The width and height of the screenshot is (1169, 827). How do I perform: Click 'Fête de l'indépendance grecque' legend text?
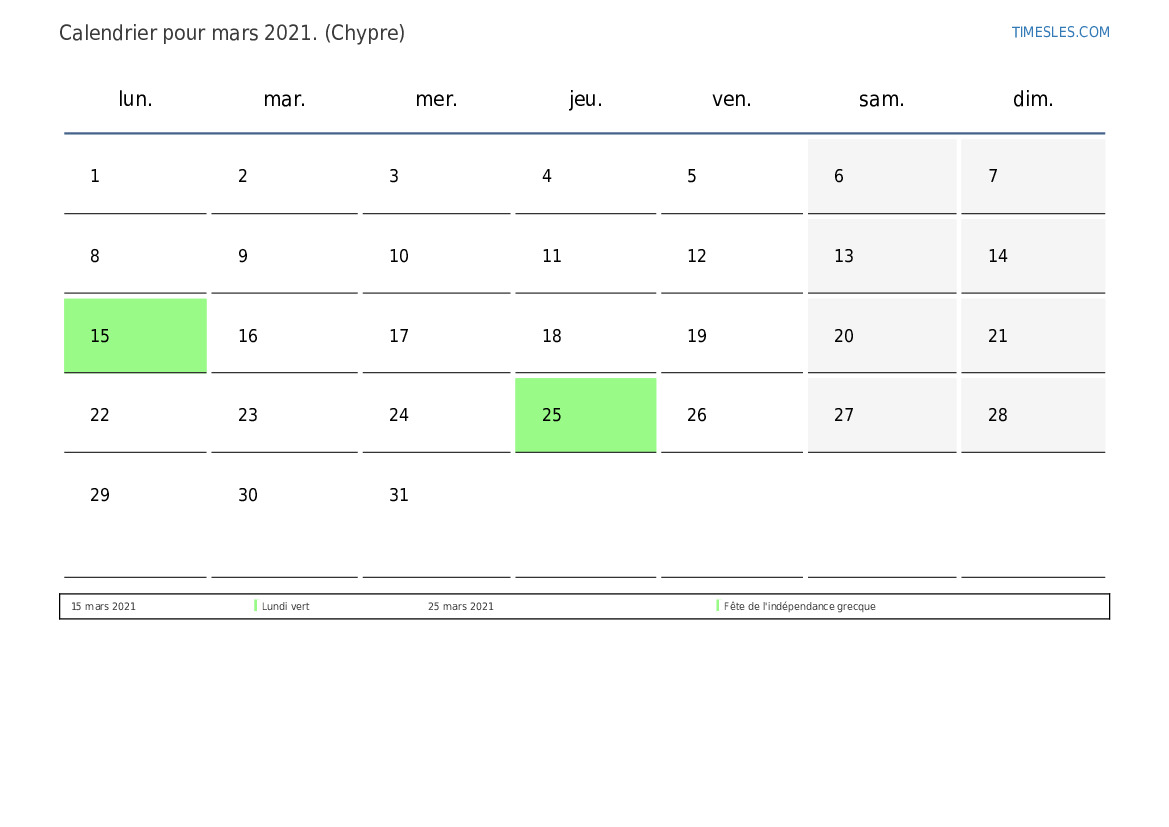799,607
